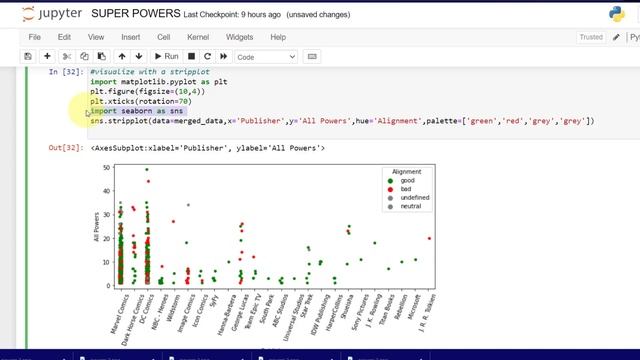
Task: Open the View menu
Action: tap(96, 37)
